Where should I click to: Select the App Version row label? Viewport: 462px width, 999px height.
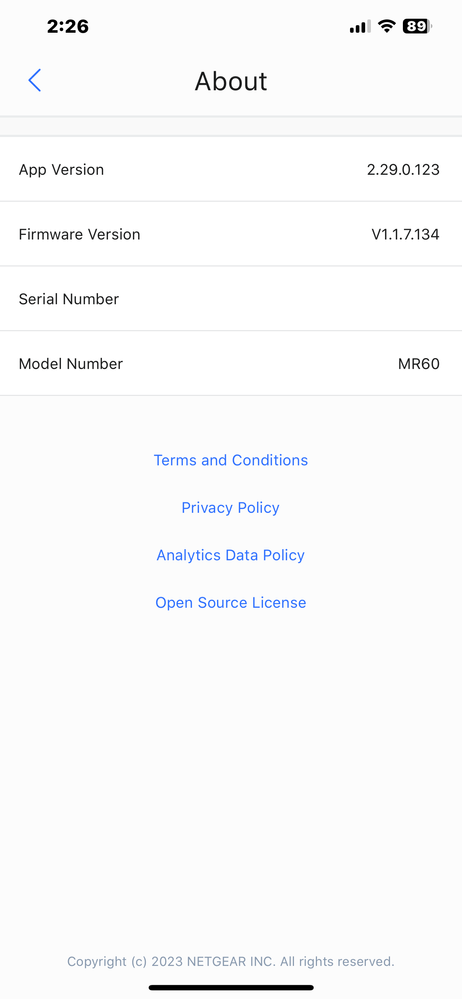click(x=61, y=169)
